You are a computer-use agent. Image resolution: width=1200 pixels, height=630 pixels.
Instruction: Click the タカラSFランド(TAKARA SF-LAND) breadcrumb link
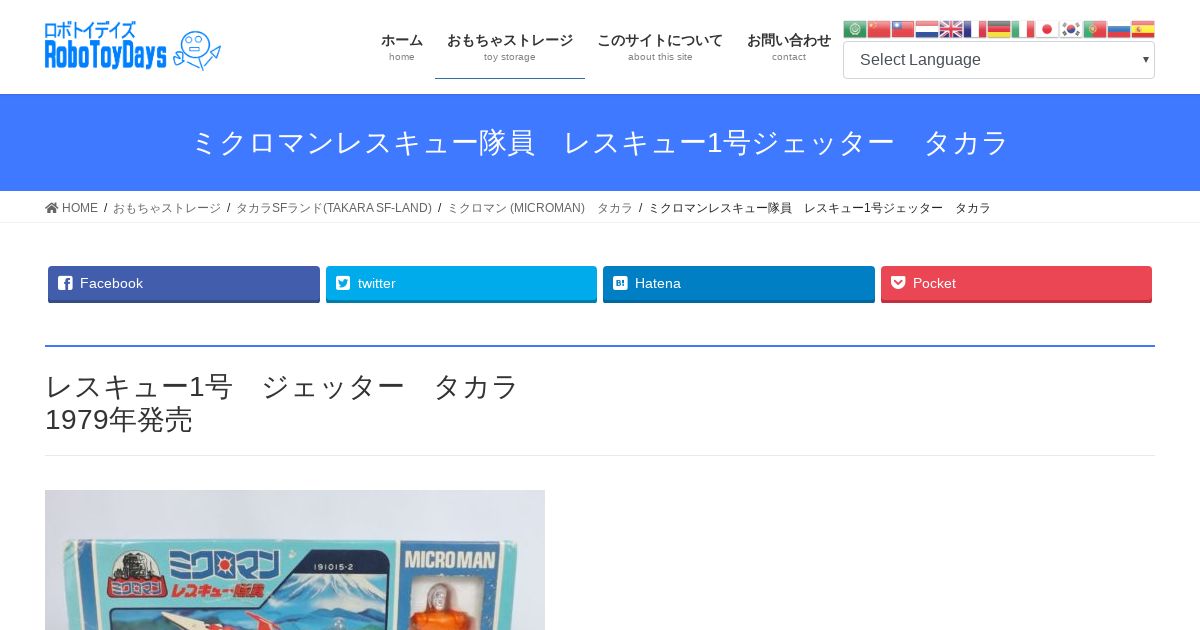pyautogui.click(x=334, y=208)
